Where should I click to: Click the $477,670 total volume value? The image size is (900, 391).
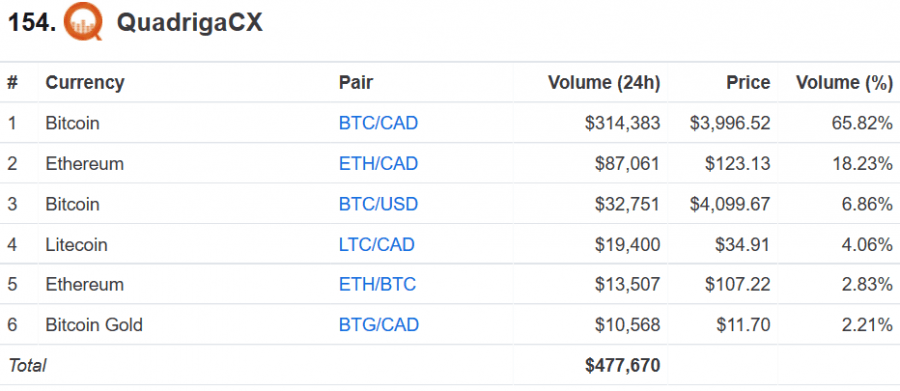[x=623, y=365]
